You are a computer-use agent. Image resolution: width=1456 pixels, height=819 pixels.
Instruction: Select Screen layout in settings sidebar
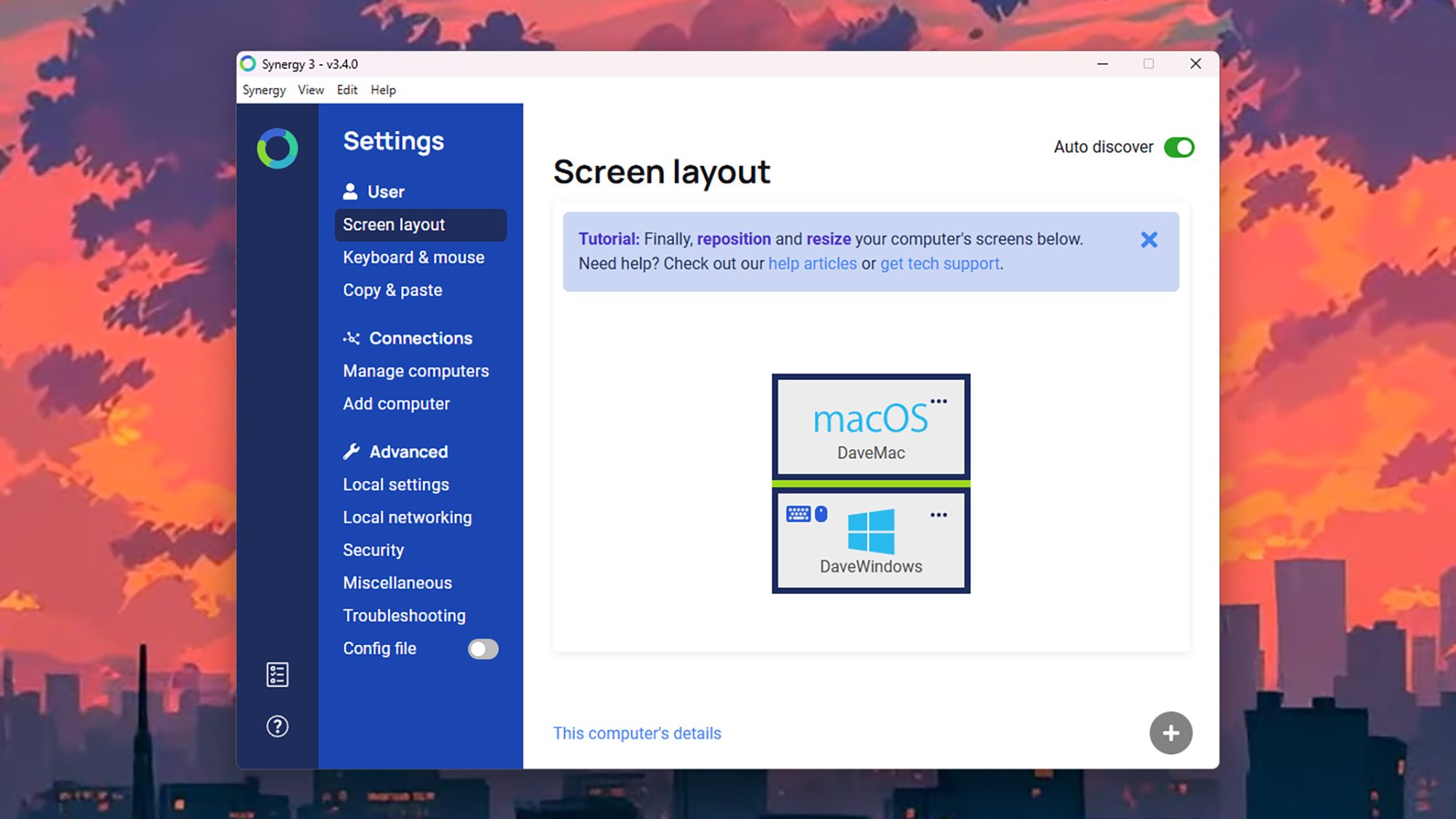tap(421, 225)
